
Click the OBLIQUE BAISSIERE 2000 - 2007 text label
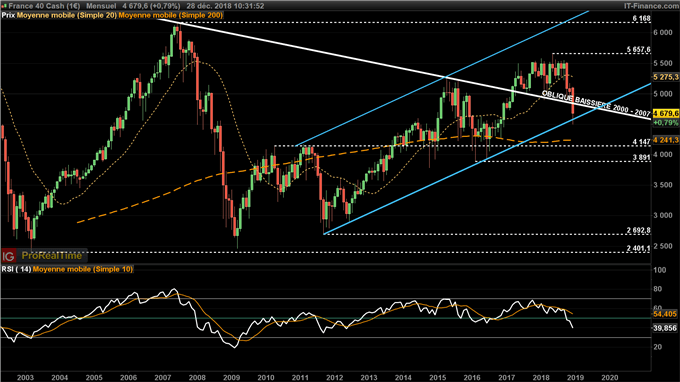tap(596, 104)
